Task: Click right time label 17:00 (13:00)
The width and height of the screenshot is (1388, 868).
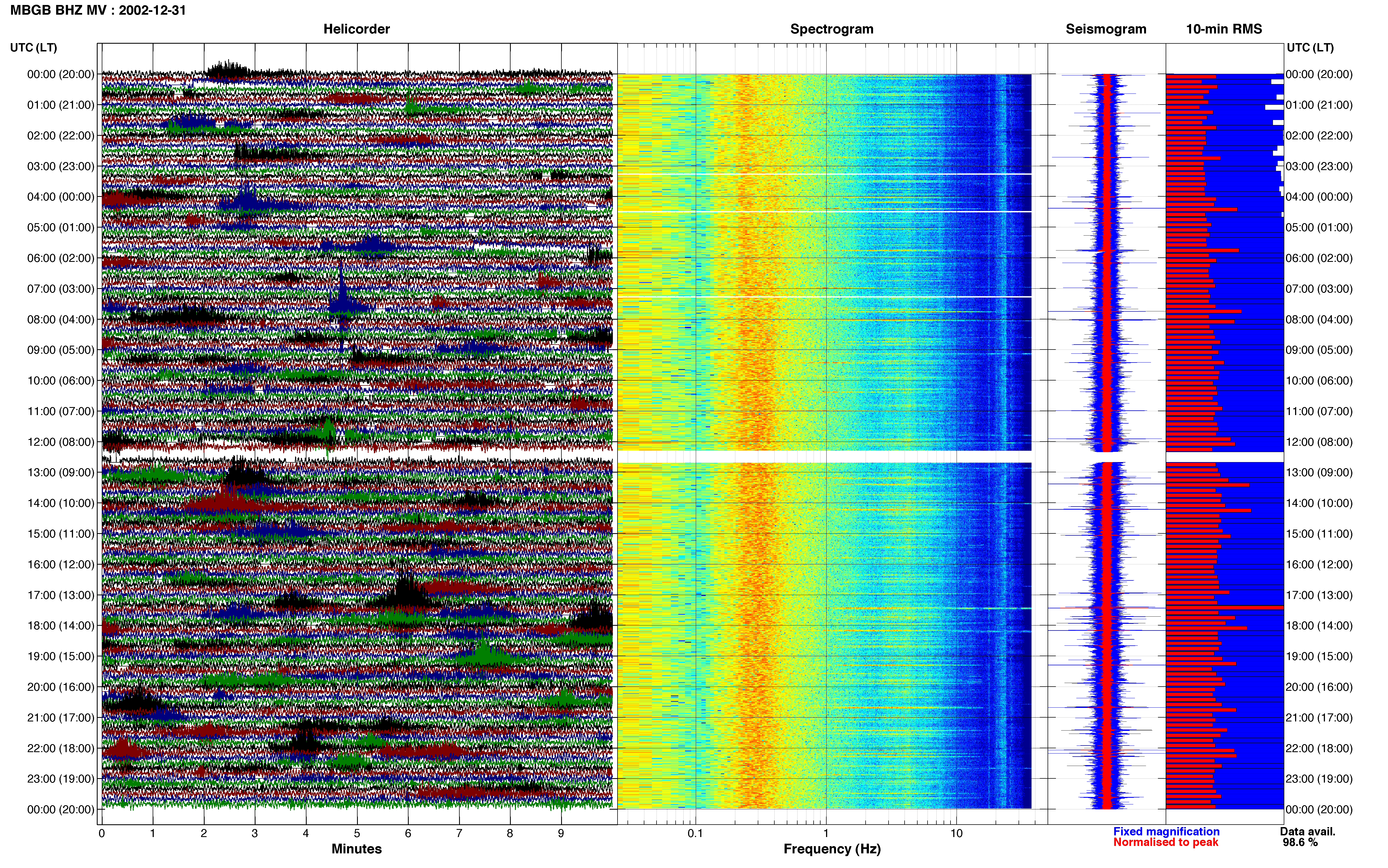Action: [x=1319, y=595]
